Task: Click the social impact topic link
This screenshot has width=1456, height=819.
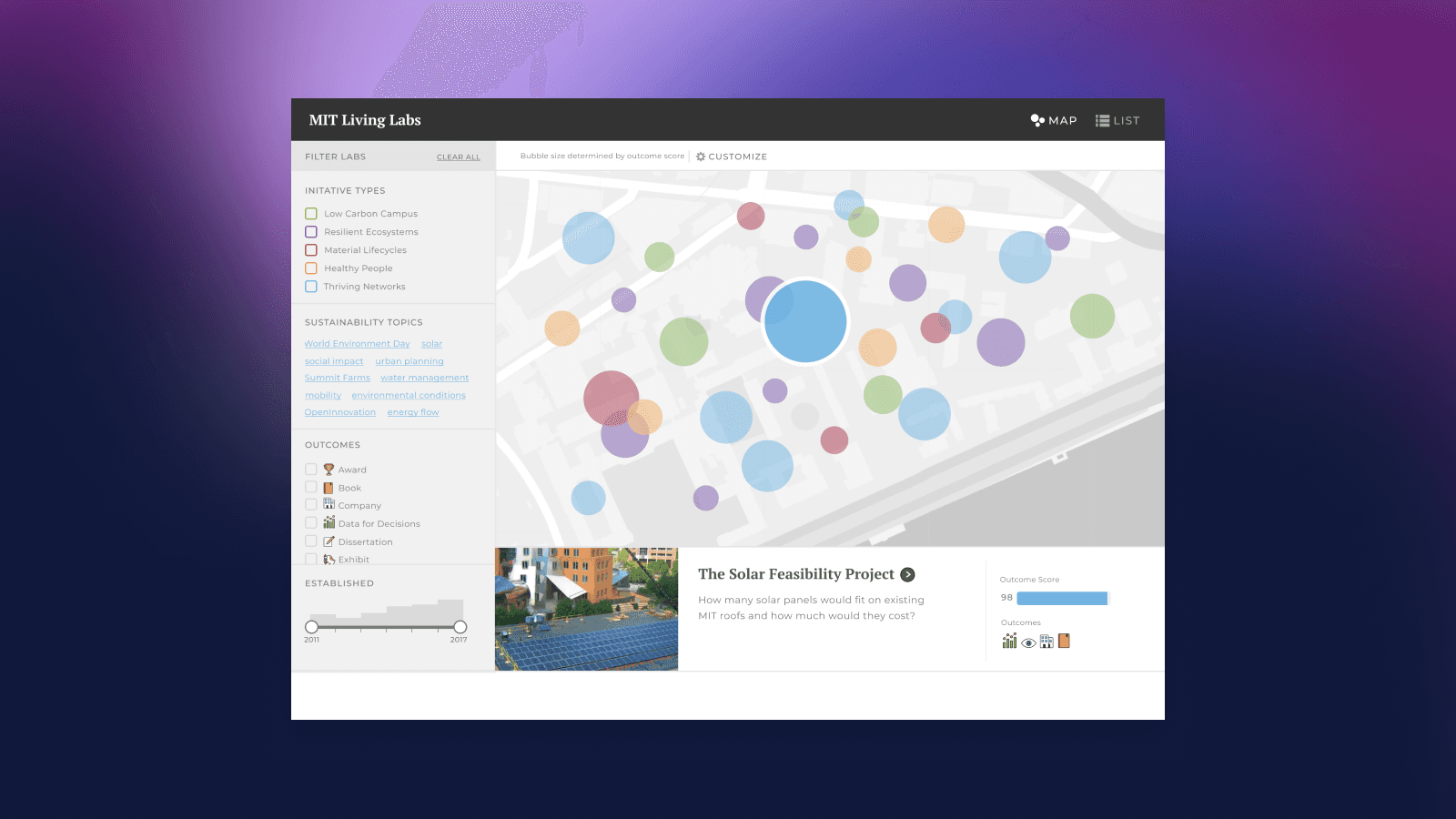Action: coord(334,361)
